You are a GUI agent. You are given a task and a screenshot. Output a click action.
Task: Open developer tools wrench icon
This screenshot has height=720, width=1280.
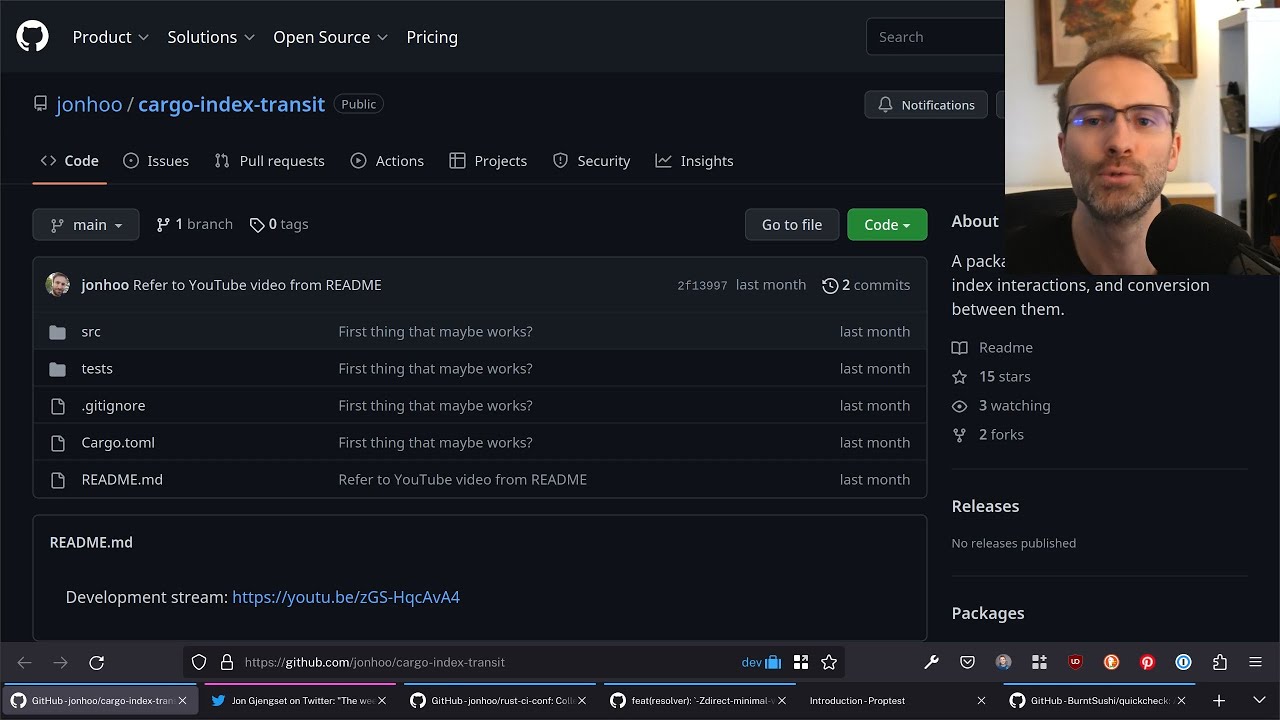931,662
